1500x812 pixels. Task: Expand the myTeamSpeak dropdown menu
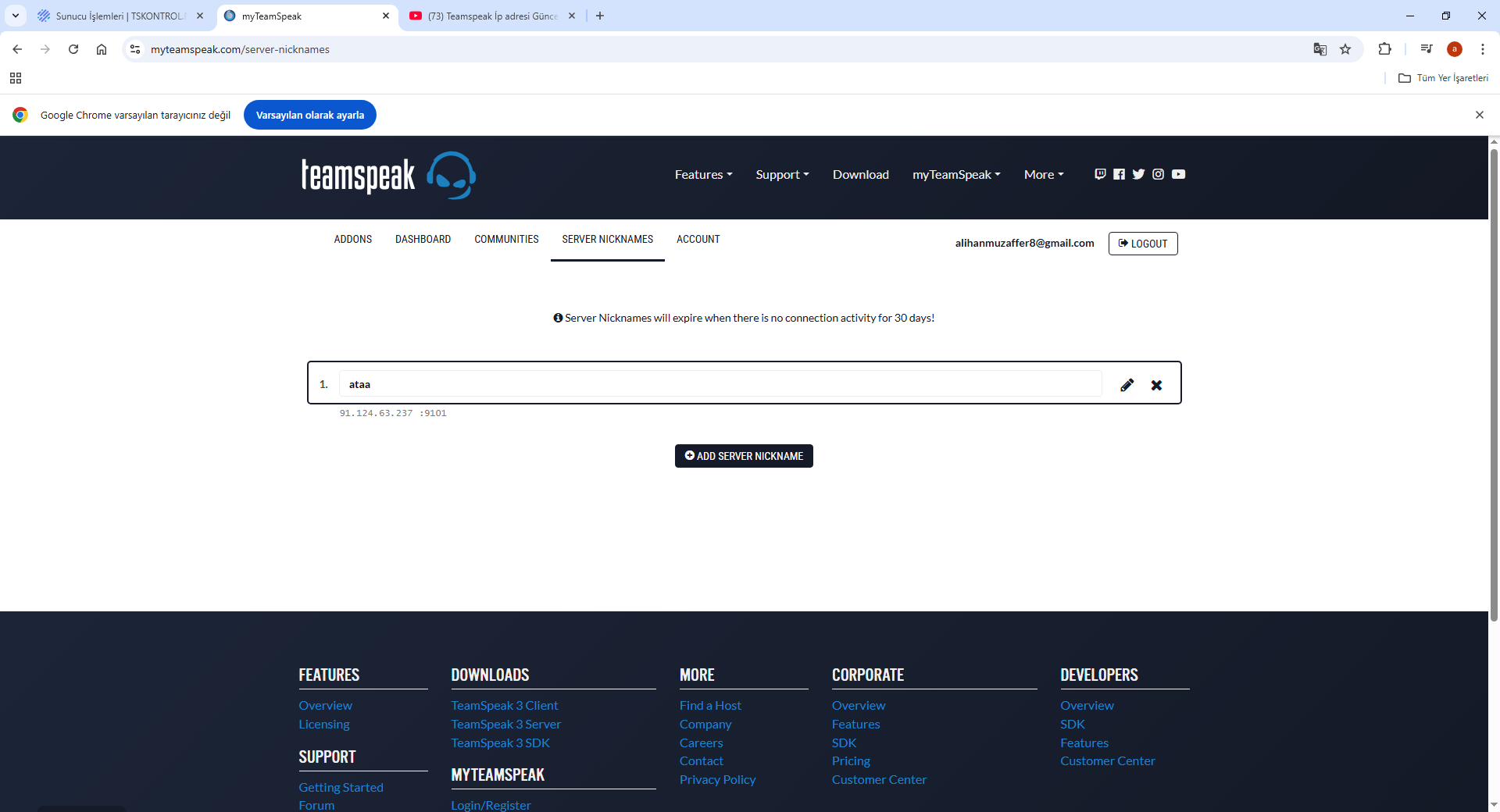(x=957, y=175)
